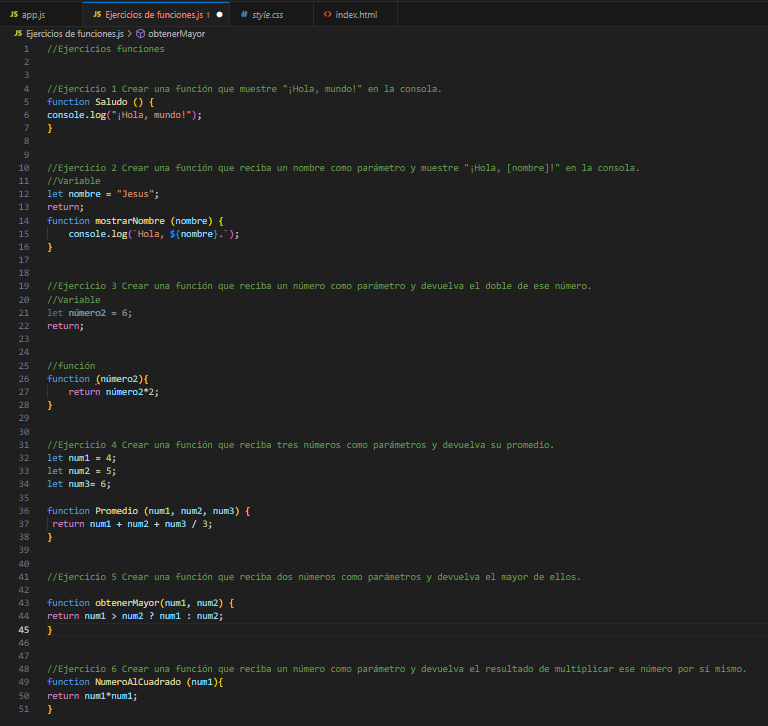The image size is (768, 726).
Task: Click breadcrumb file Ejercicios de funciones.js
Action: pyautogui.click(x=75, y=34)
